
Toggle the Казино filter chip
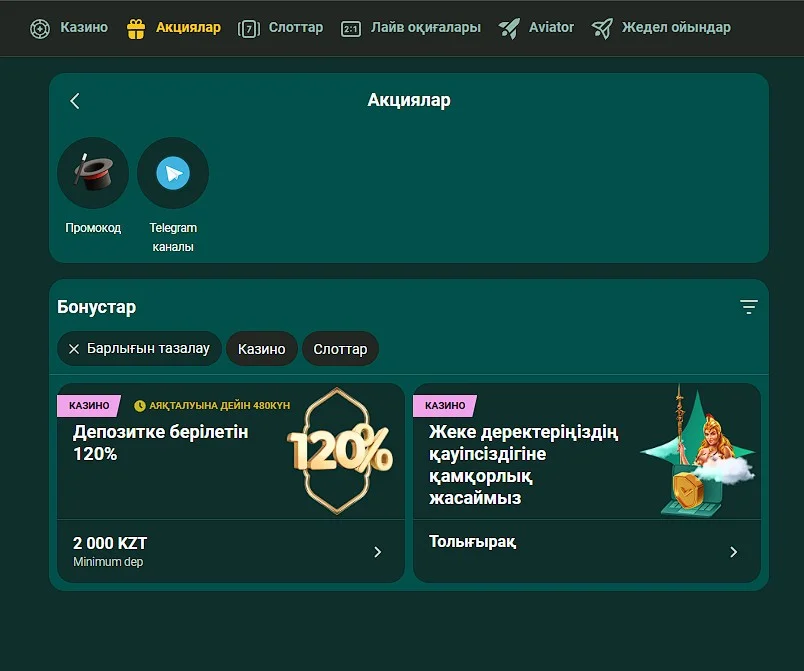tap(262, 349)
